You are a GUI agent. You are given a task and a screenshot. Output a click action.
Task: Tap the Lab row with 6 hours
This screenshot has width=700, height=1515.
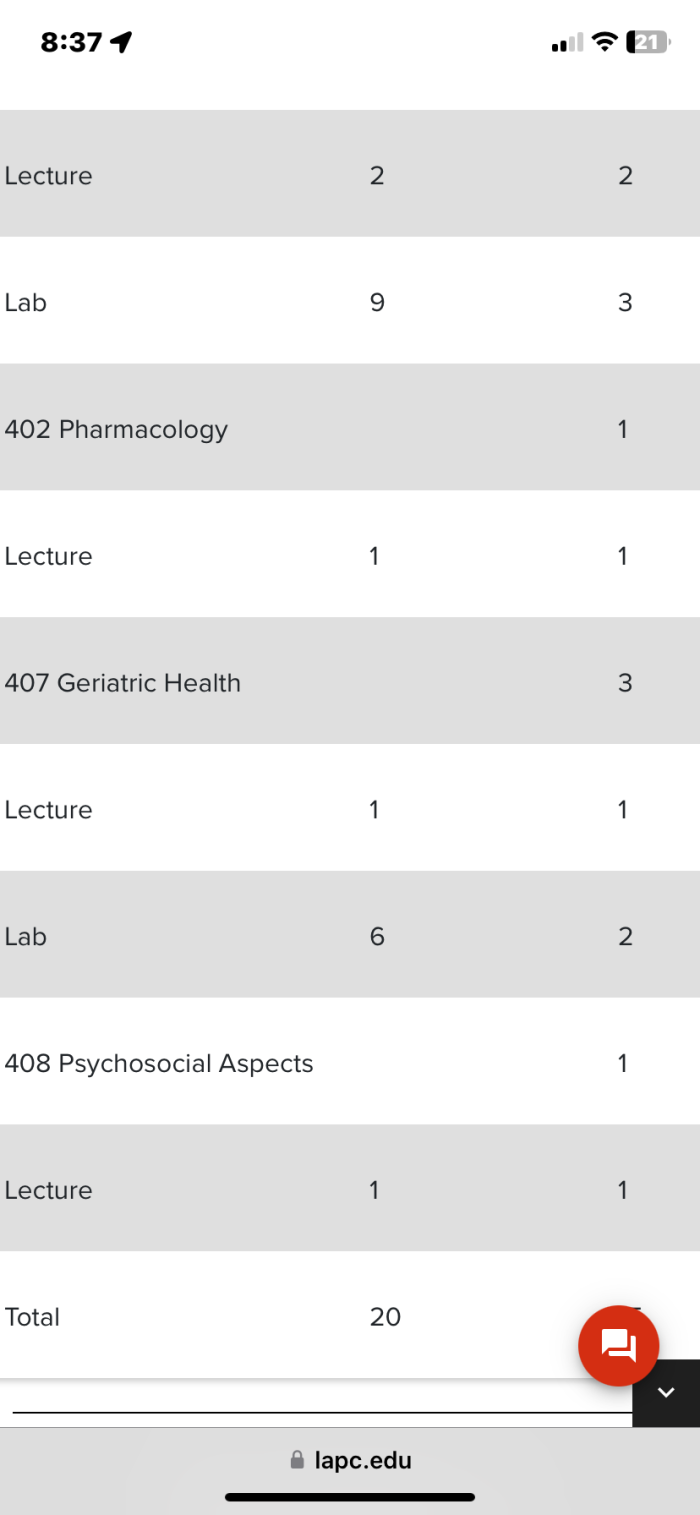(26, 936)
